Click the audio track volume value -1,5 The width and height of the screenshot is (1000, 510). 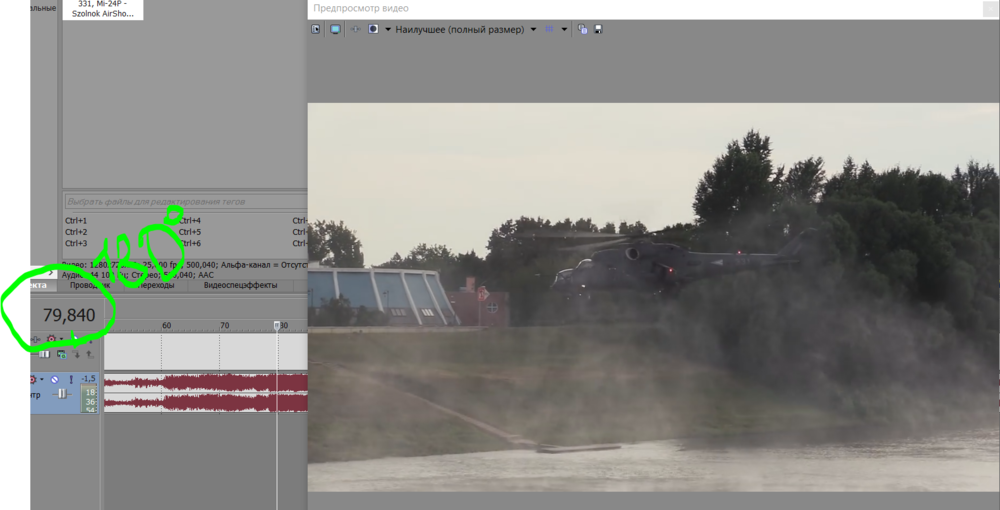point(89,379)
